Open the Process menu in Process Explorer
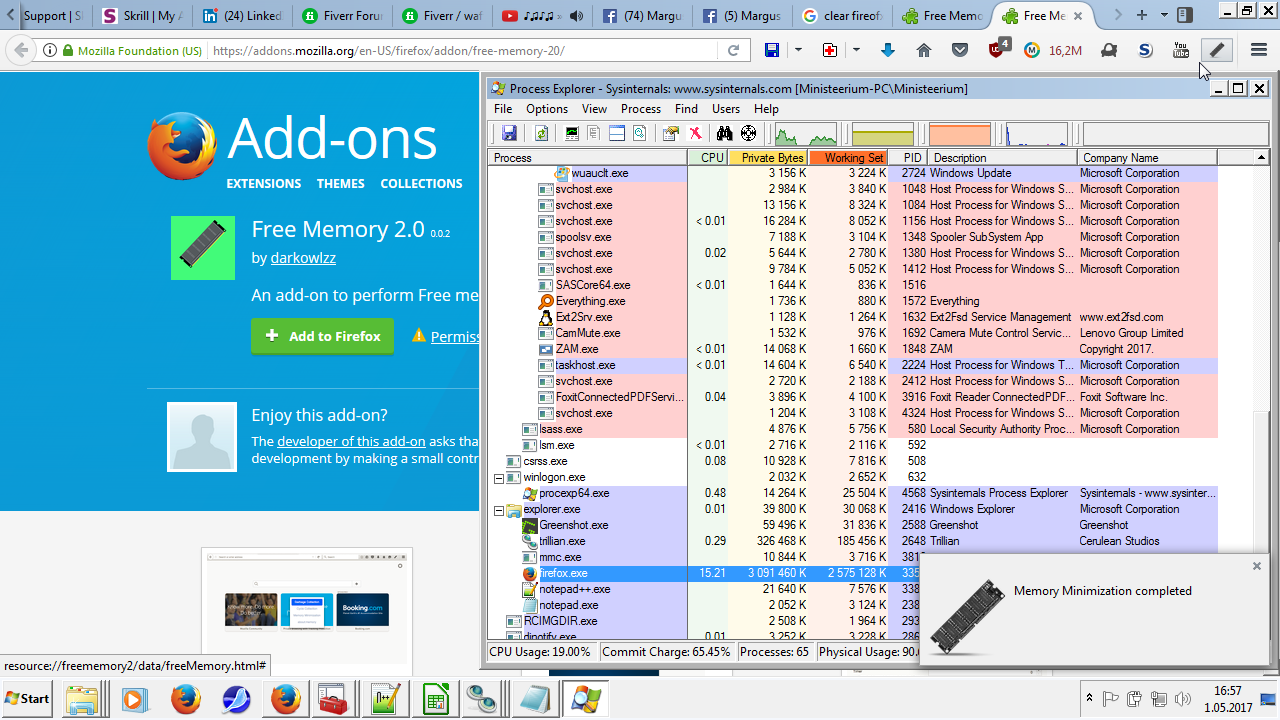This screenshot has height=720, width=1280. click(x=641, y=109)
